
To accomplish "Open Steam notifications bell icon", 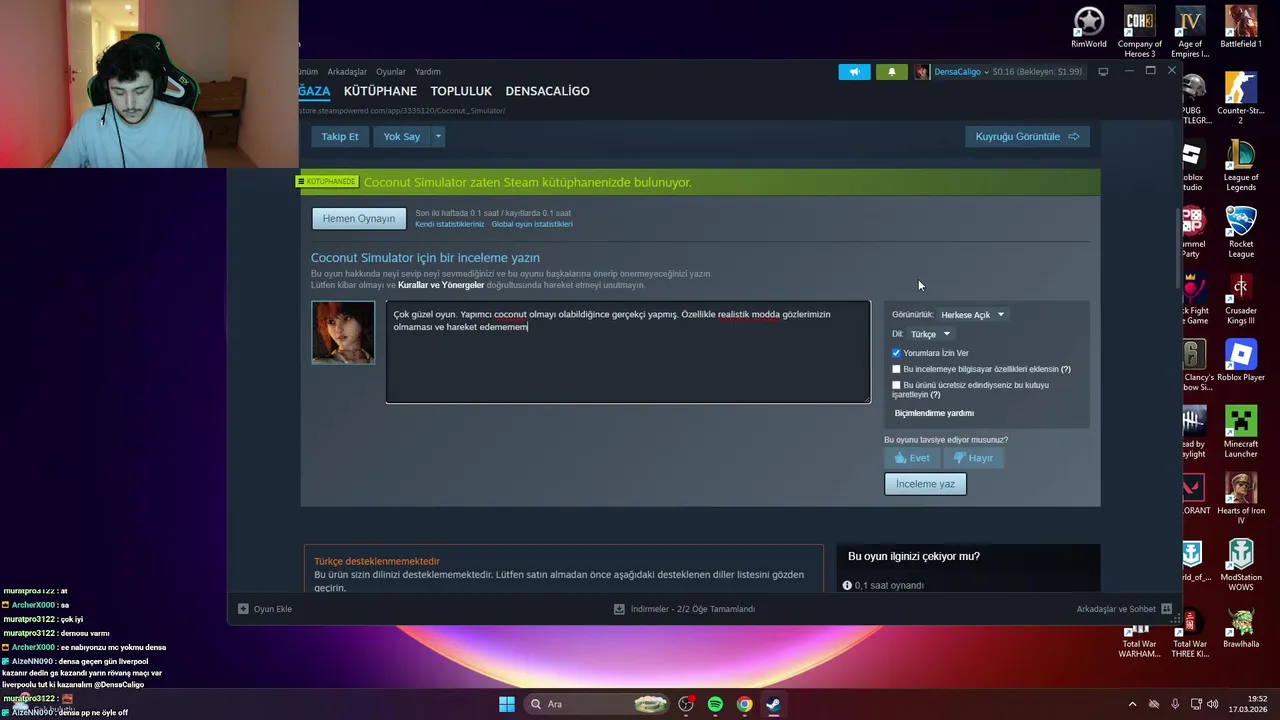I will tap(892, 72).
